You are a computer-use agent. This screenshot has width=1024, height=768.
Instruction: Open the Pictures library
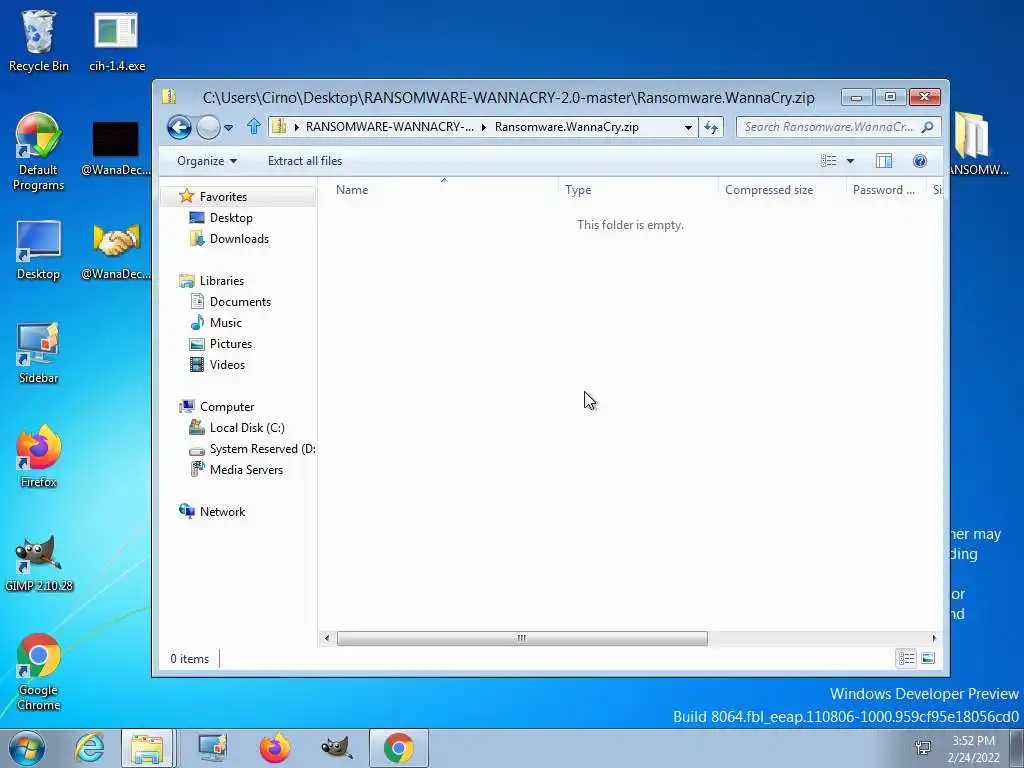coord(231,344)
